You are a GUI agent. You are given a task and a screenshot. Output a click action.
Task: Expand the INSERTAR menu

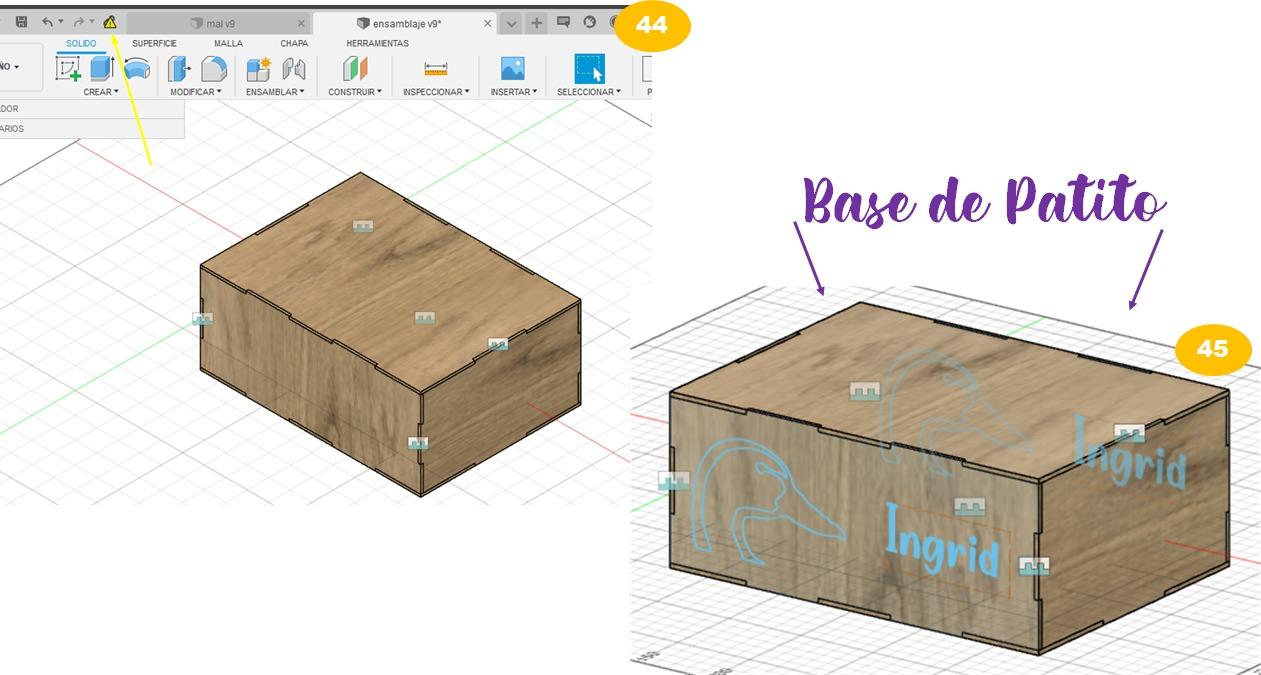click(x=514, y=92)
